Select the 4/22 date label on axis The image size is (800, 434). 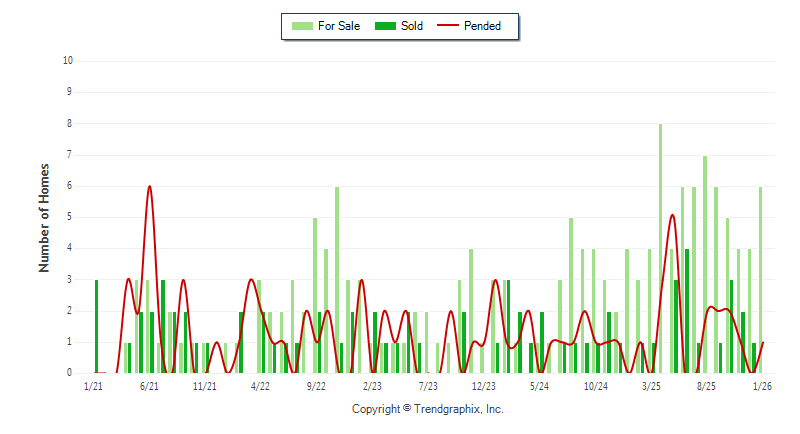[x=260, y=386]
